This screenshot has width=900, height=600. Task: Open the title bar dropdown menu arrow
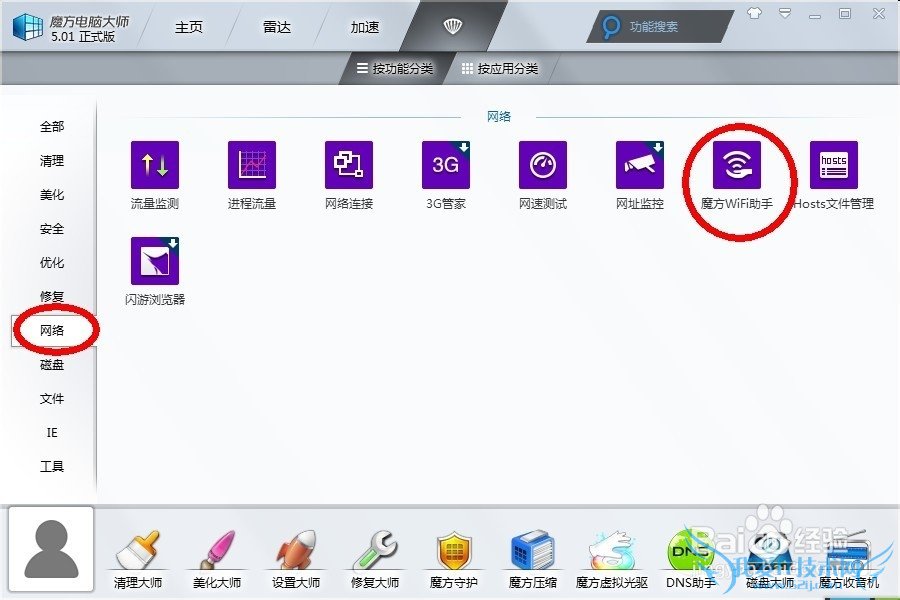pyautogui.click(x=785, y=14)
